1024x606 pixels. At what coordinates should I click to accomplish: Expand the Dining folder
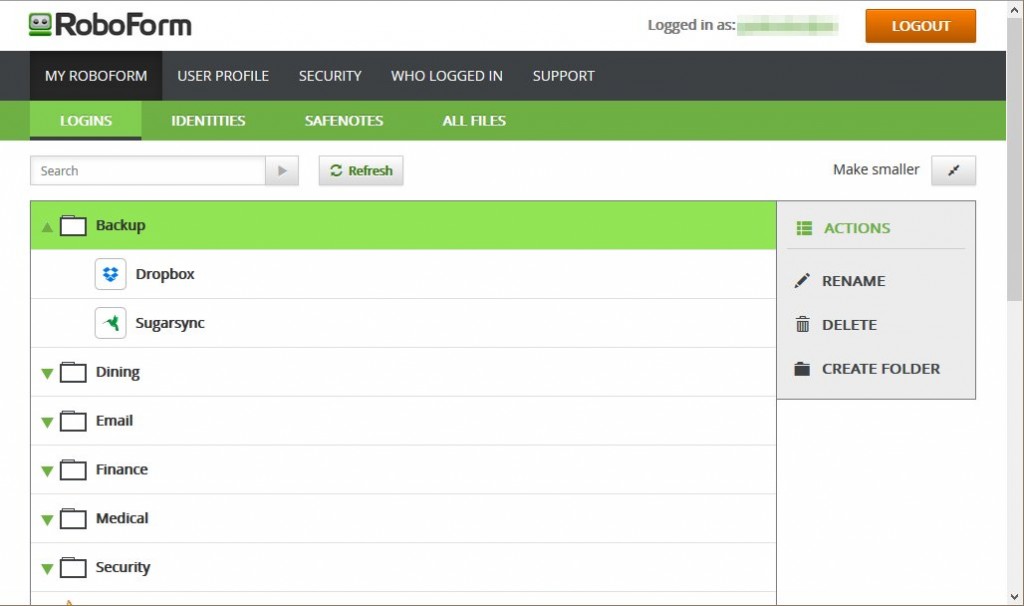[47, 374]
